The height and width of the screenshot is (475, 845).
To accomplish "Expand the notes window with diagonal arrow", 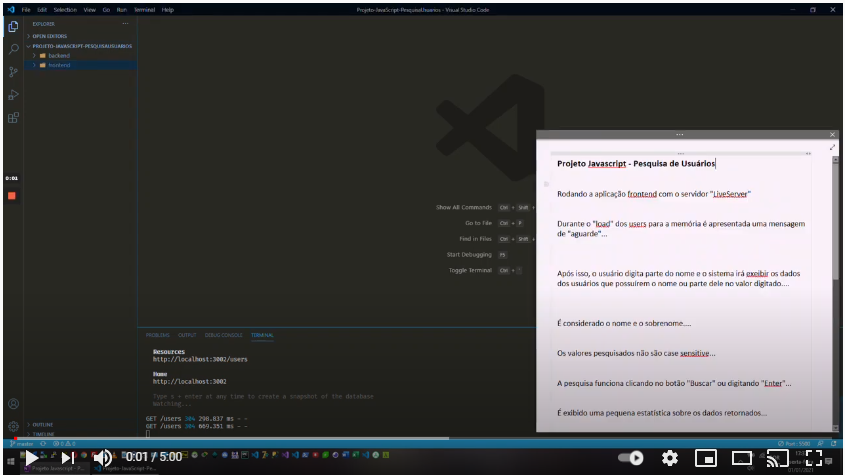I will 832,147.
